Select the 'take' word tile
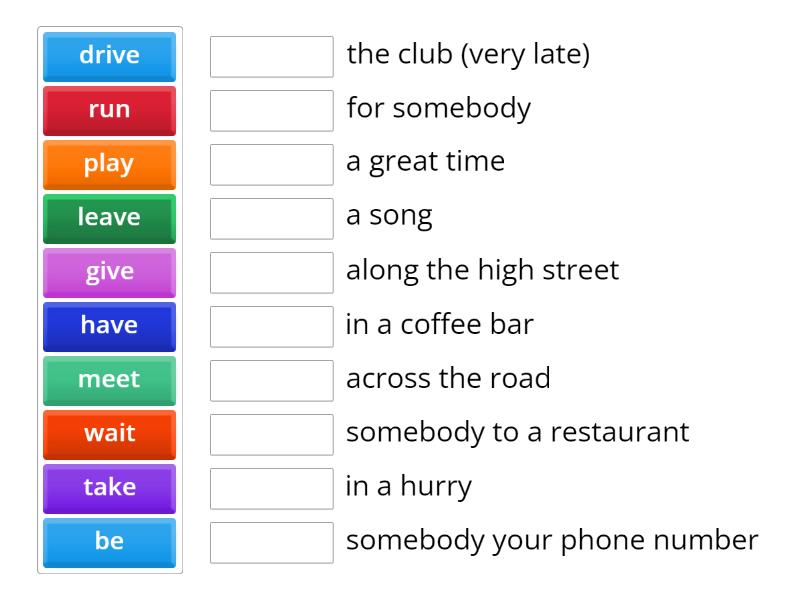 pos(109,488)
